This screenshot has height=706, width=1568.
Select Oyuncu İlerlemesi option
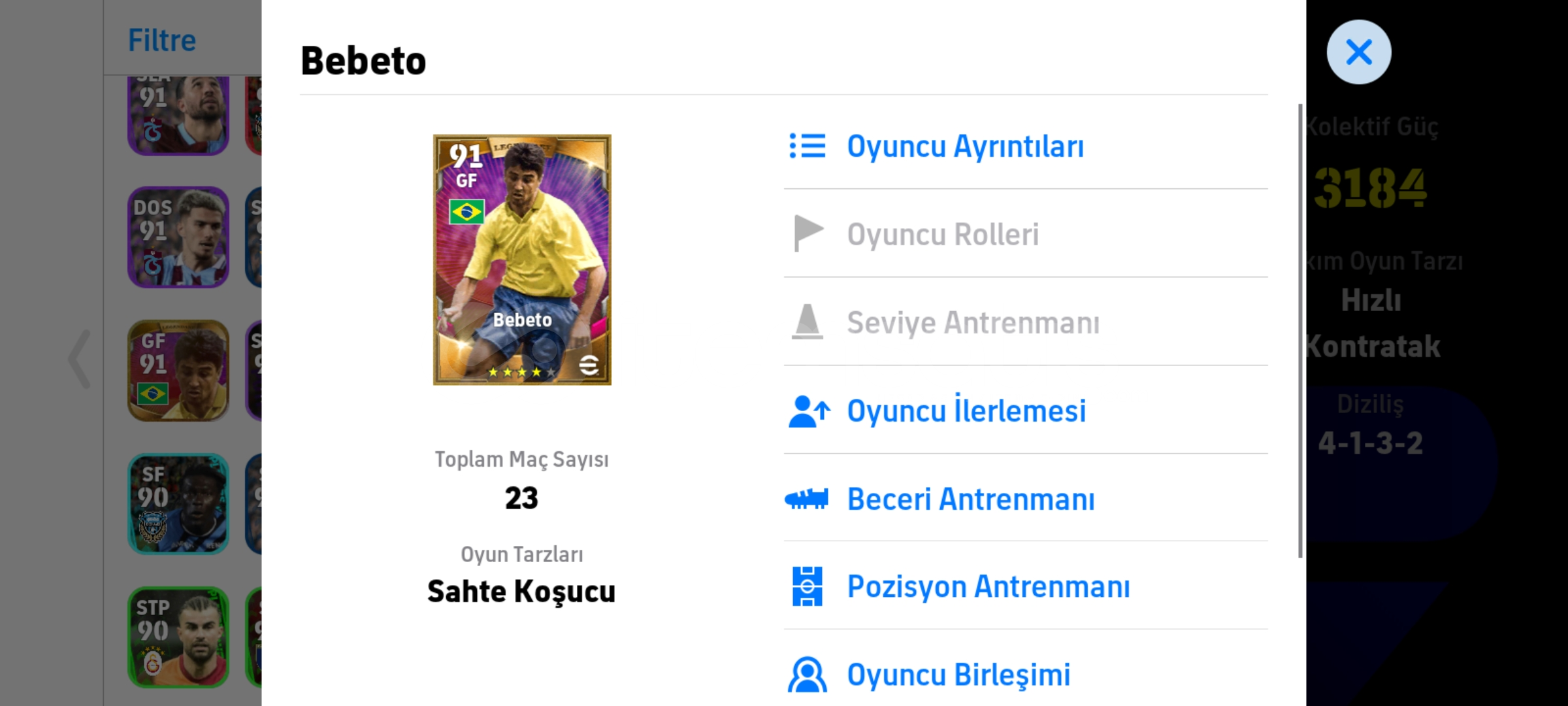coord(966,411)
